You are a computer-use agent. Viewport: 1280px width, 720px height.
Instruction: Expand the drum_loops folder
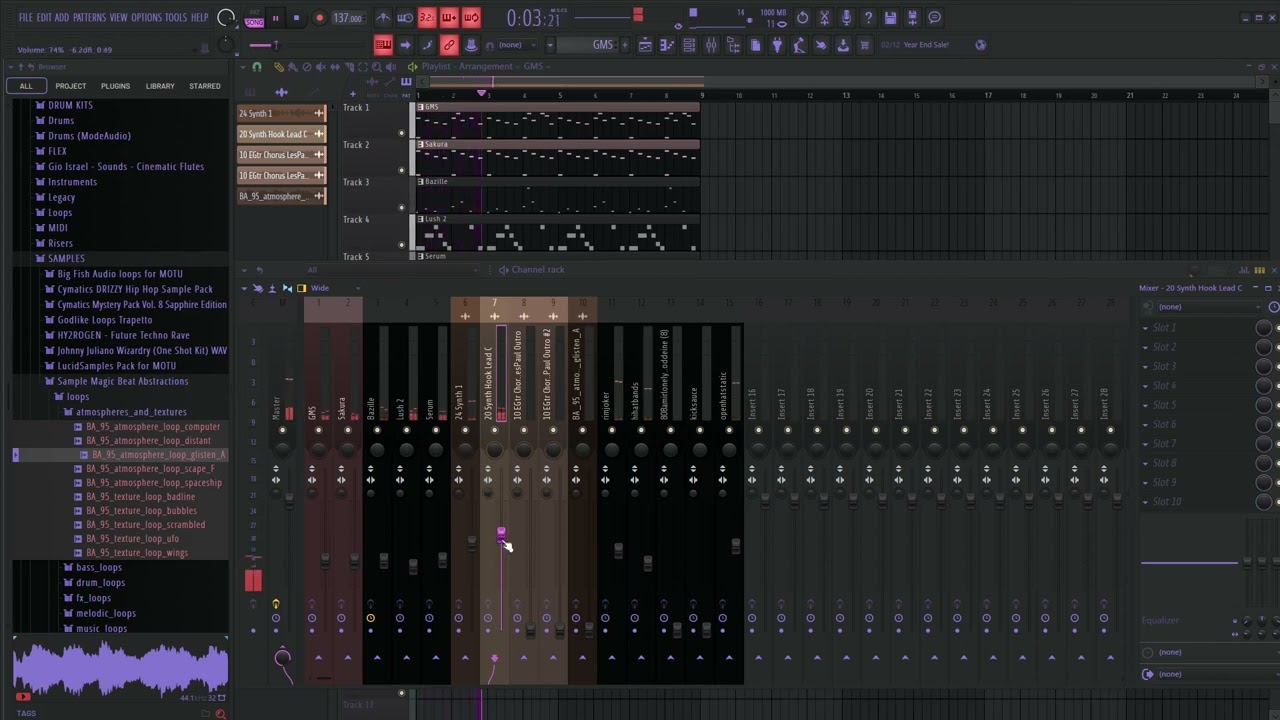pyautogui.click(x=95, y=583)
